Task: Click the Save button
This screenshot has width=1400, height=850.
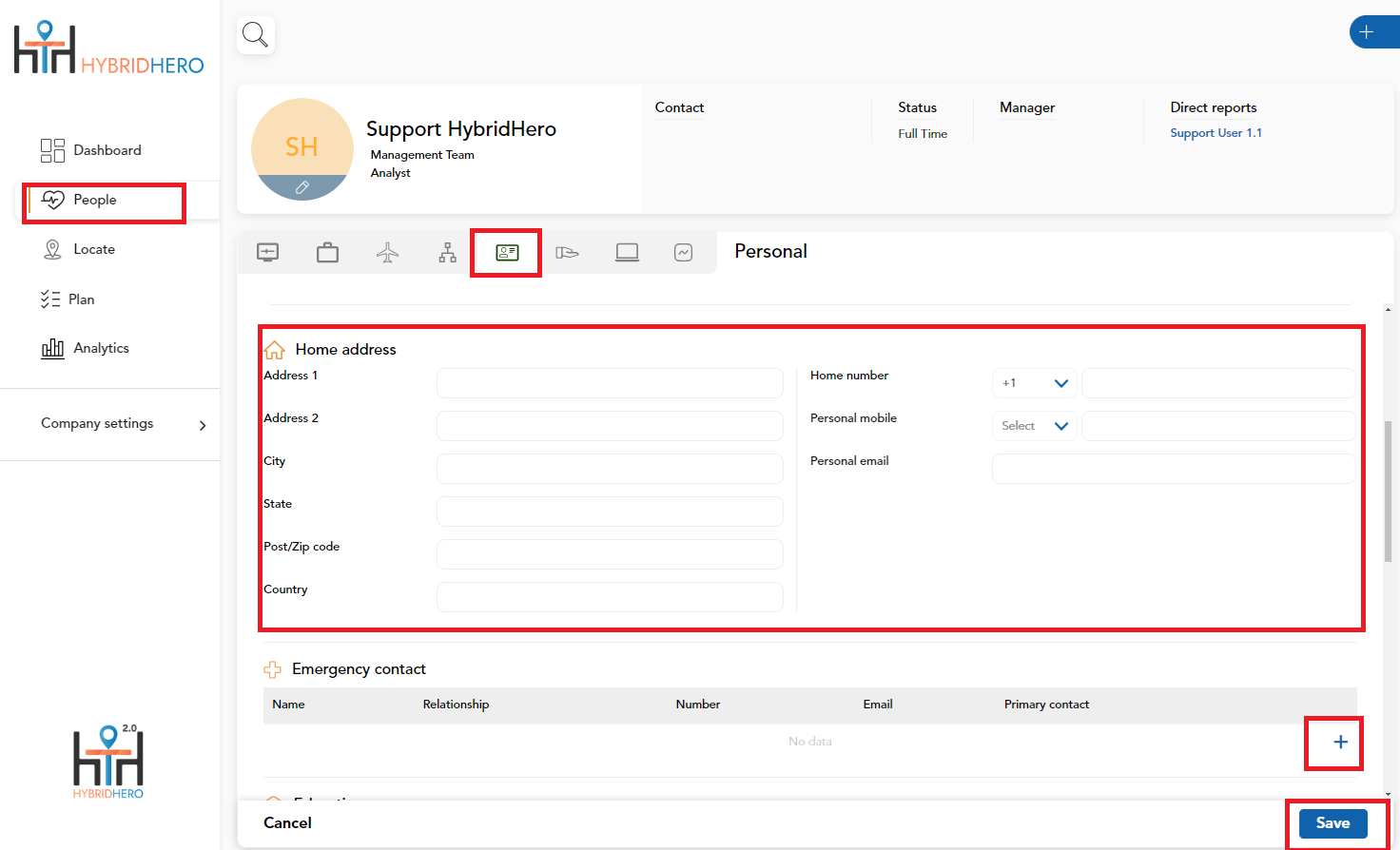Action: pos(1332,823)
